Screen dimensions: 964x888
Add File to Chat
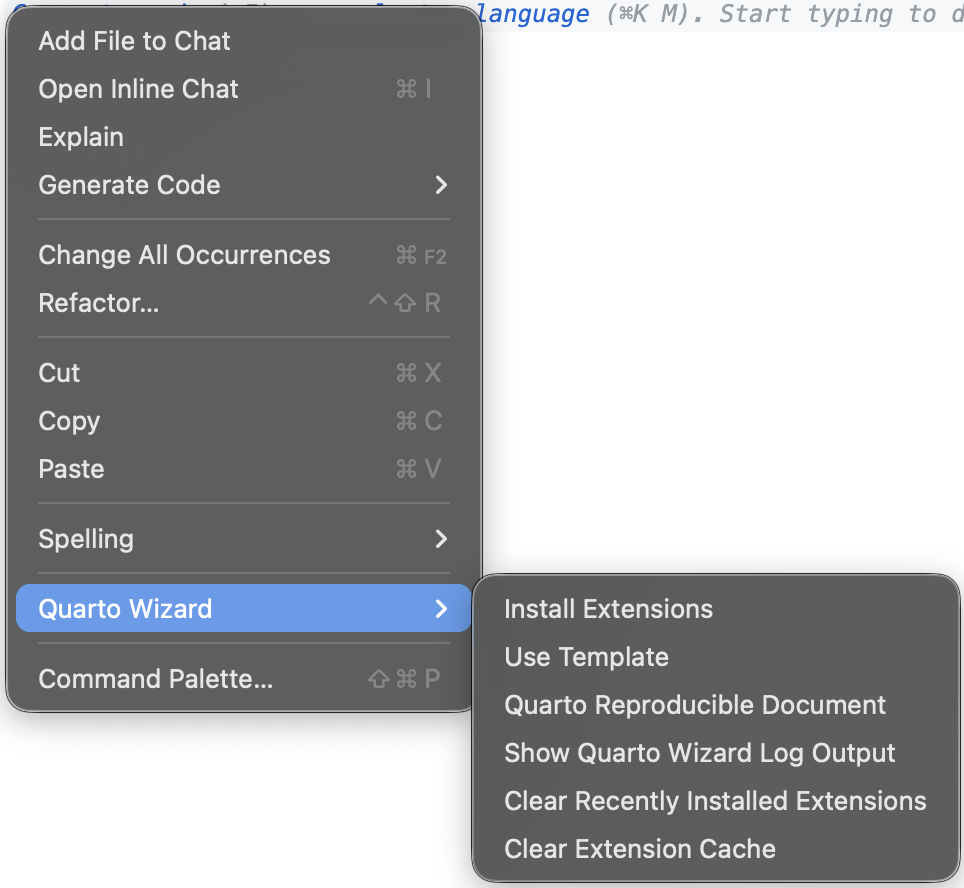point(134,41)
